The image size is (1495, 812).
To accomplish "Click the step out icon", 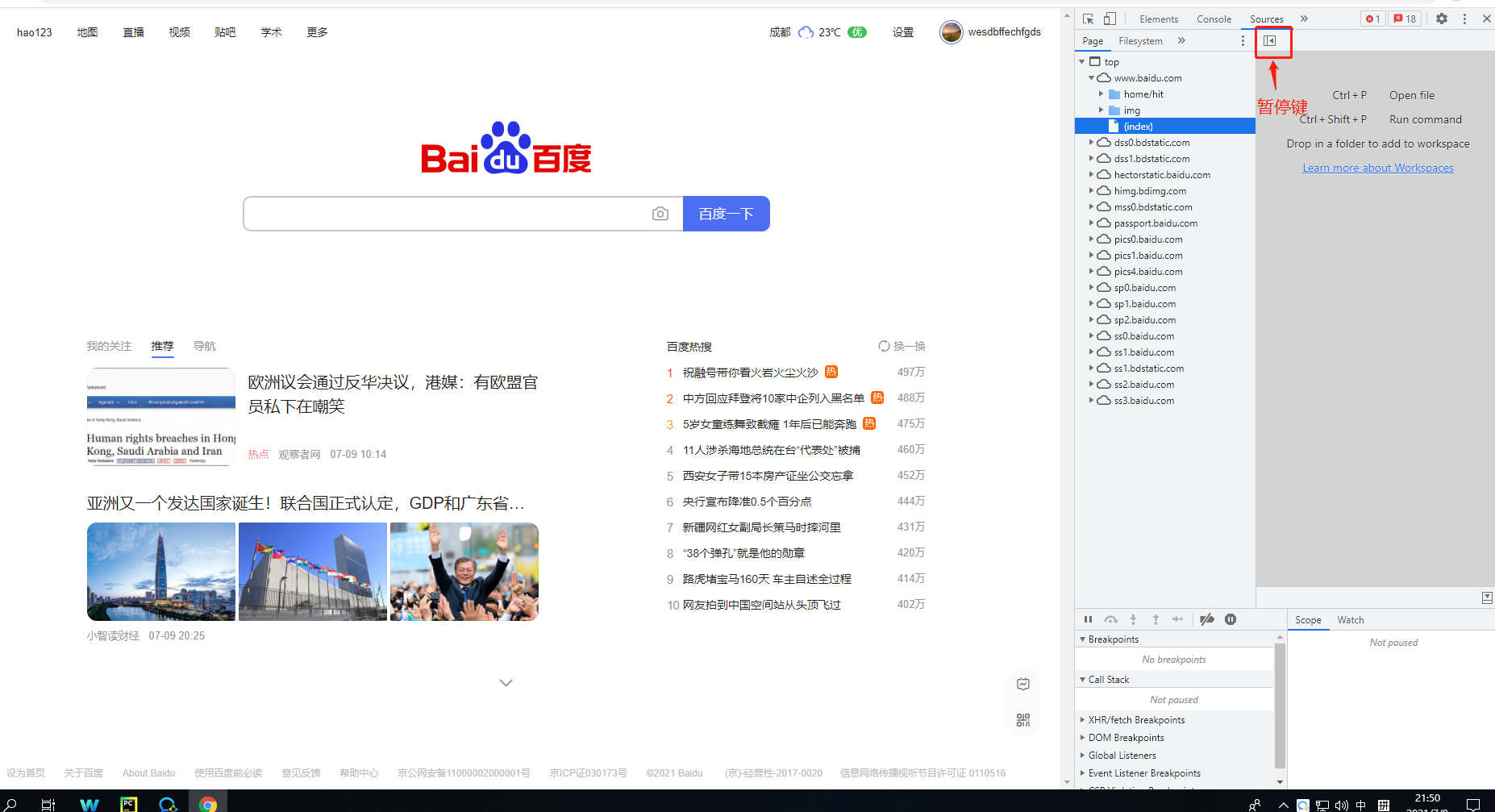I will coord(1156,619).
